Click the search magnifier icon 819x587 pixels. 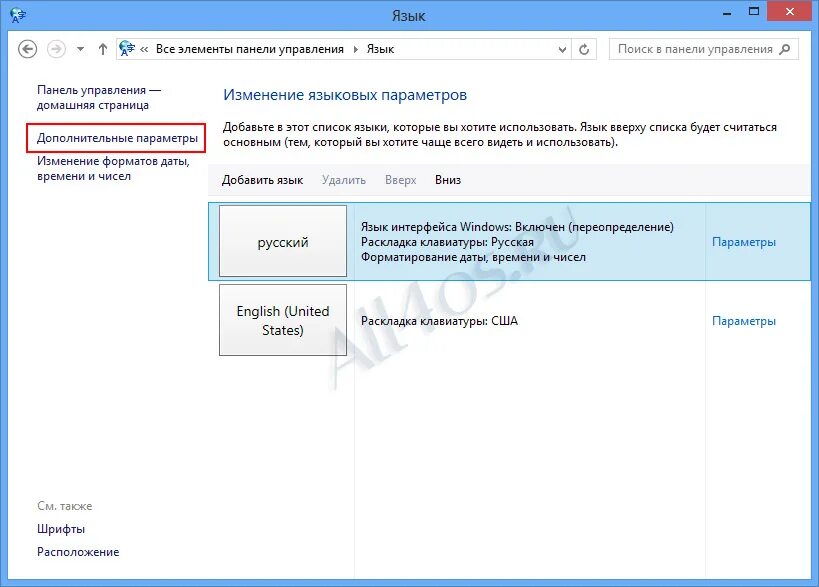784,49
